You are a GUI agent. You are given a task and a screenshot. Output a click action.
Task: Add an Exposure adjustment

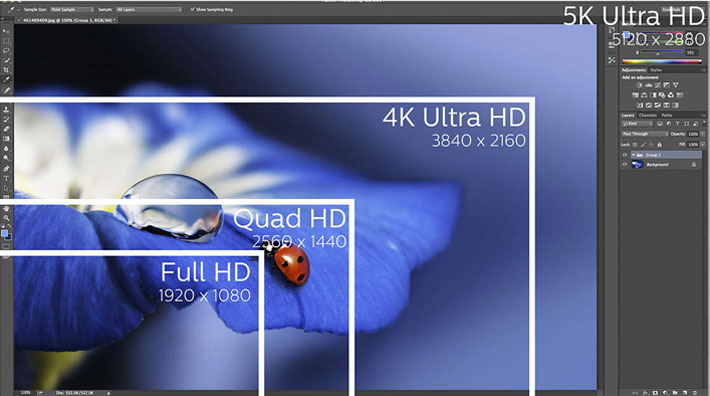coord(667,85)
